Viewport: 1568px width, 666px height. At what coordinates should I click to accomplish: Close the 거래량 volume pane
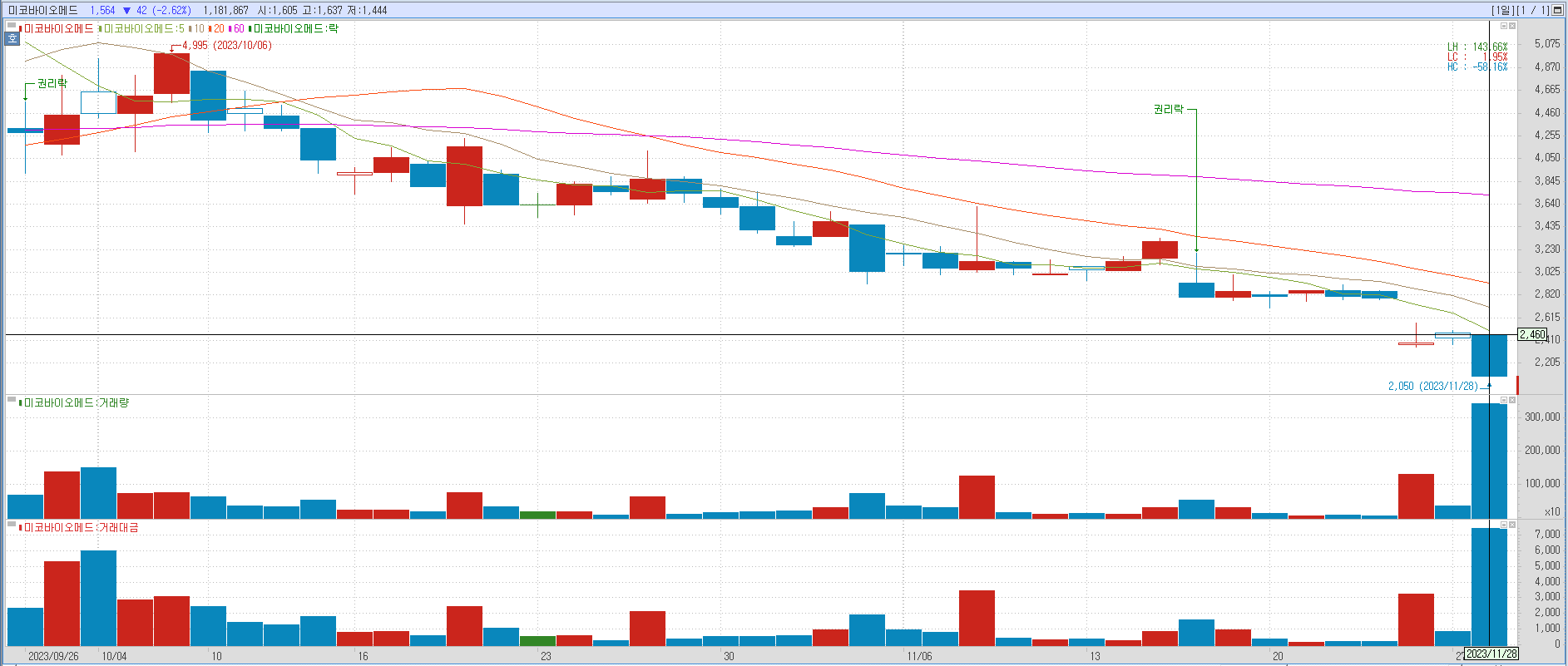(x=1513, y=400)
